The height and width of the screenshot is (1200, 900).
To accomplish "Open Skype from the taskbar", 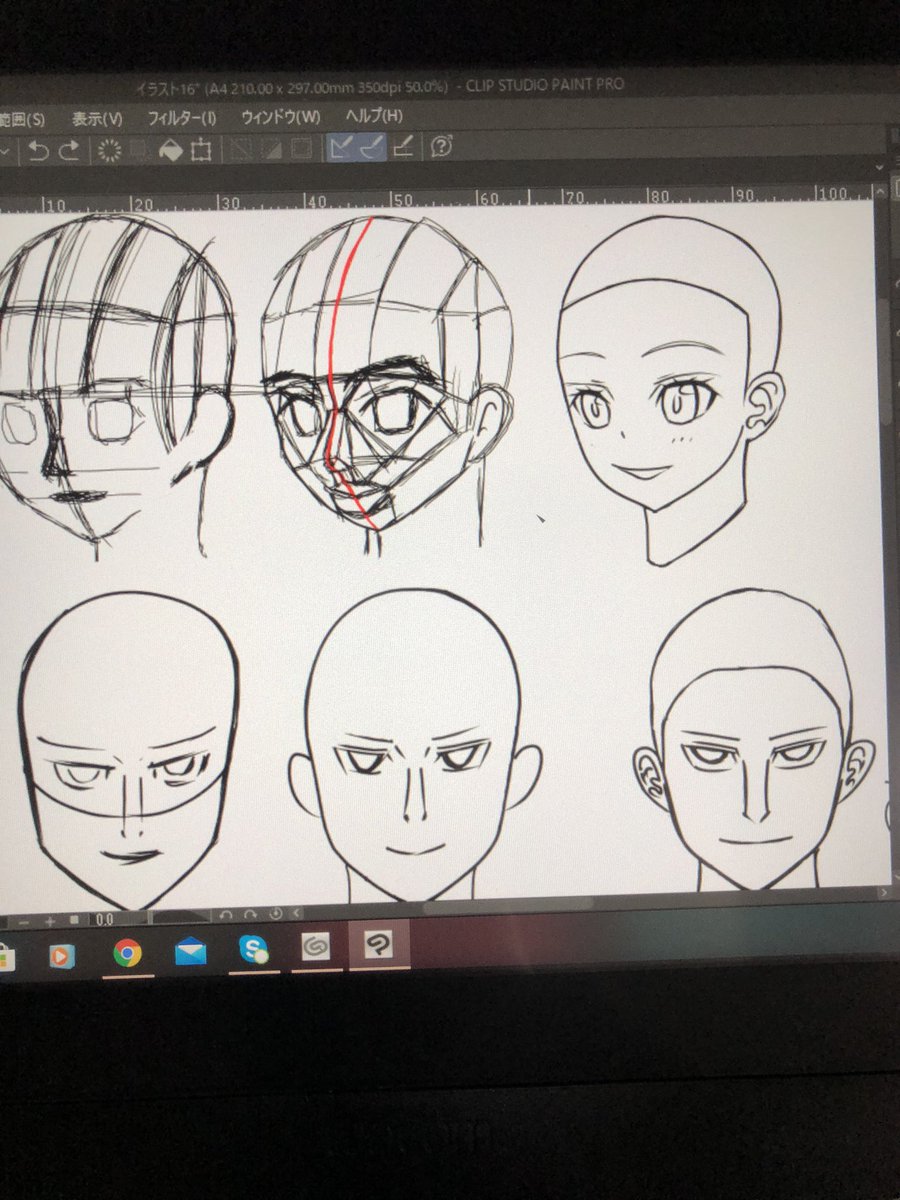I will click(254, 950).
